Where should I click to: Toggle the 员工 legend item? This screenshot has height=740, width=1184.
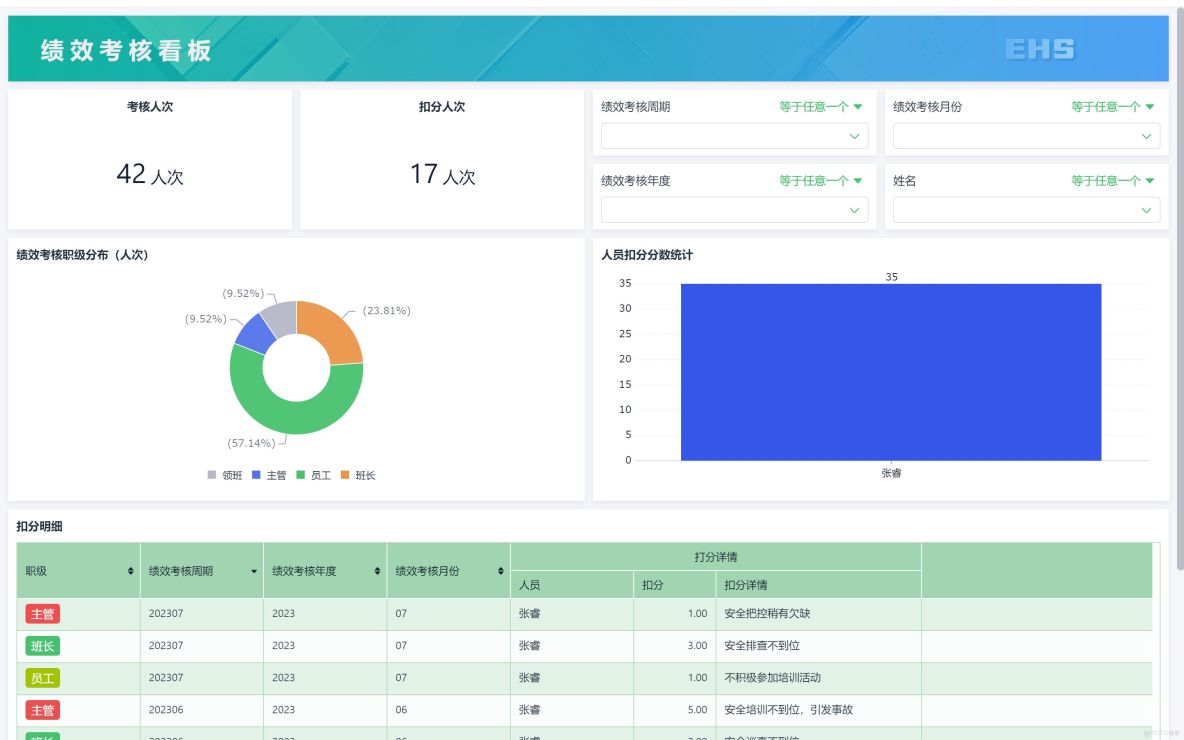tap(313, 475)
